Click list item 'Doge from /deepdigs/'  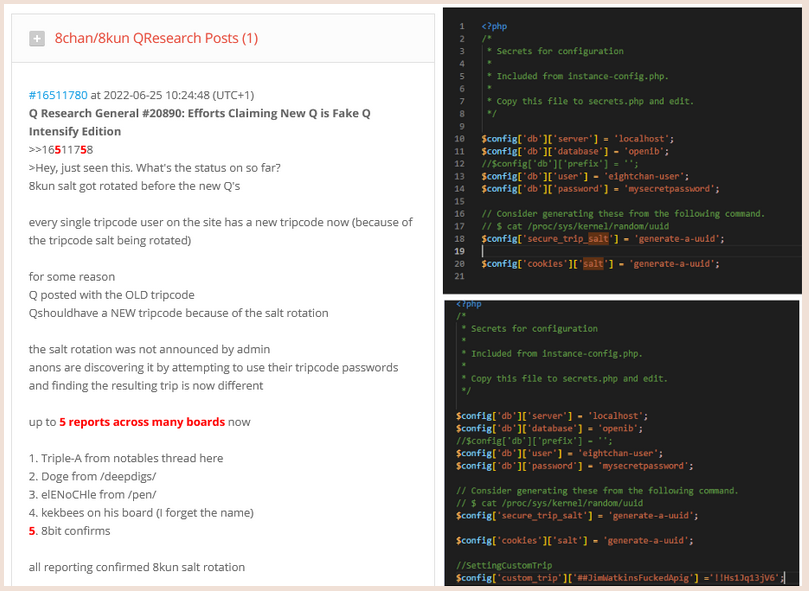(92, 476)
